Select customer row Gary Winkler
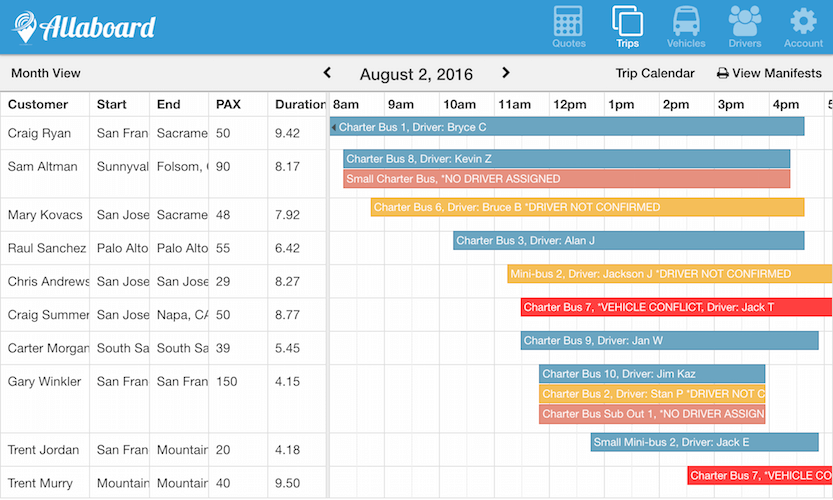This screenshot has width=833, height=500. coord(43,381)
